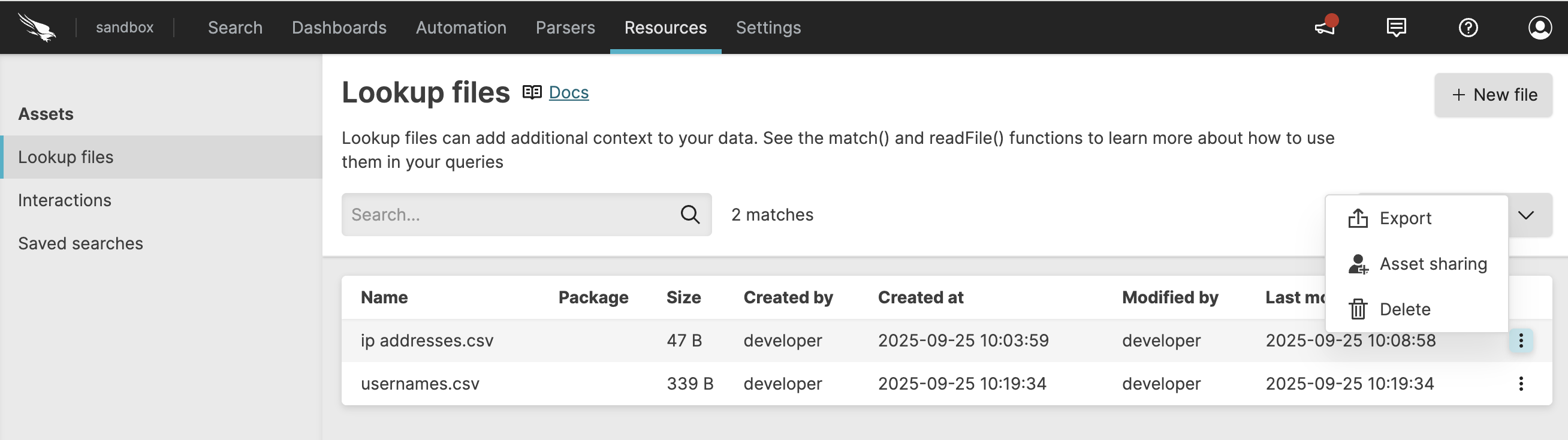Click the CrowdStrike falcon logo

pos(37,28)
